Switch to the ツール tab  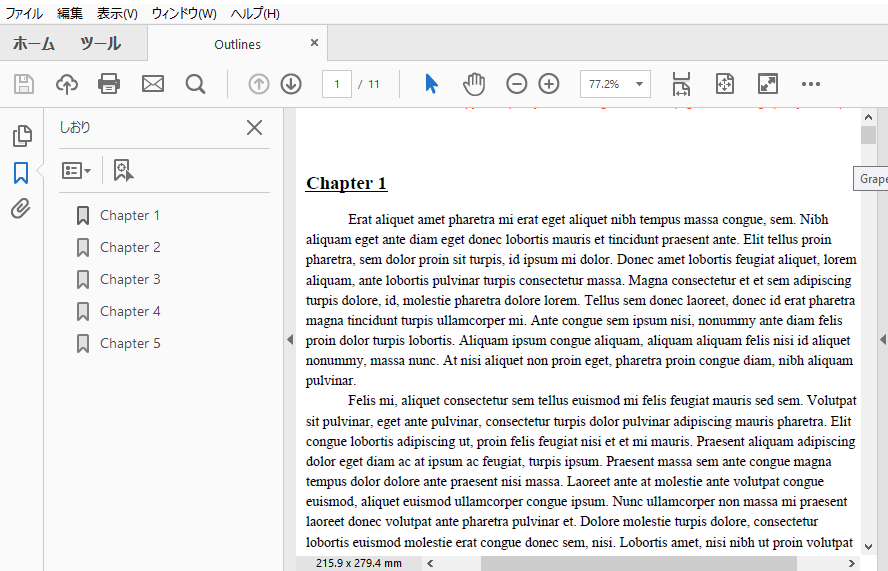tap(100, 44)
